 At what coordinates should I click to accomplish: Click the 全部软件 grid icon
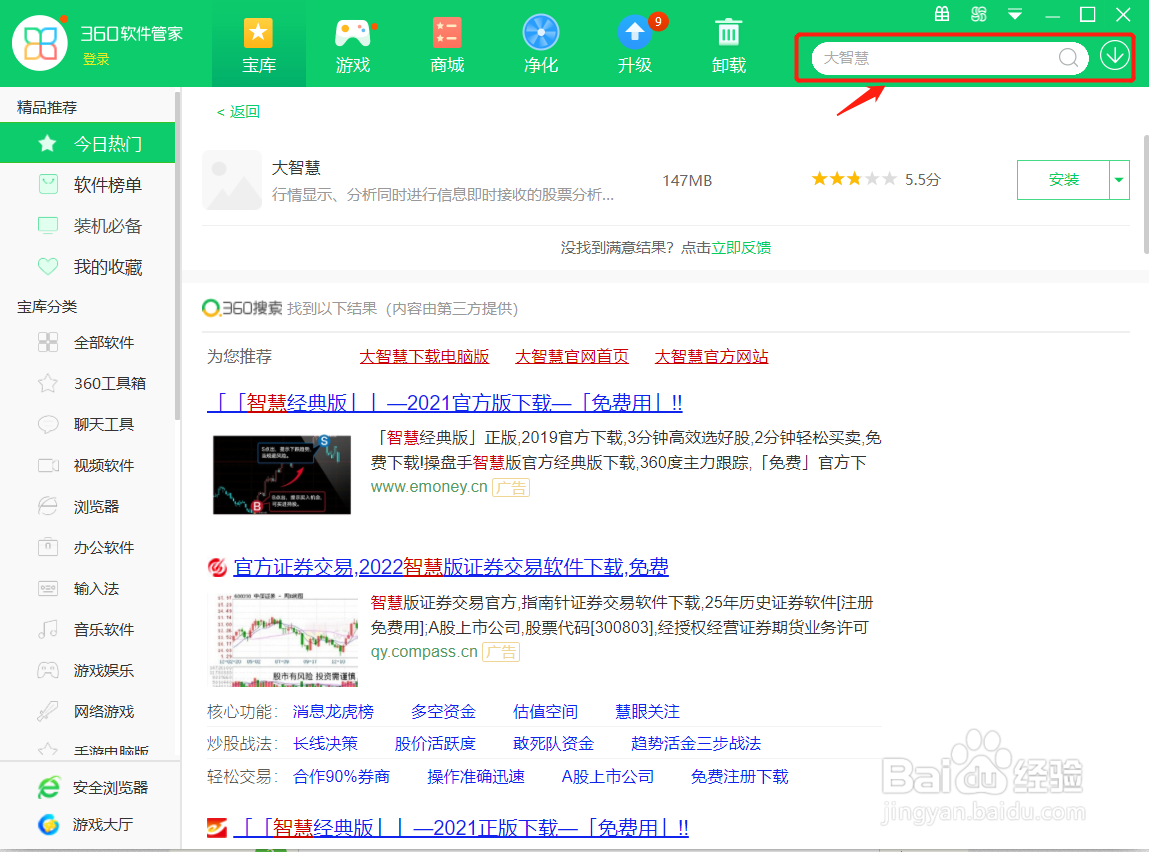[48, 342]
